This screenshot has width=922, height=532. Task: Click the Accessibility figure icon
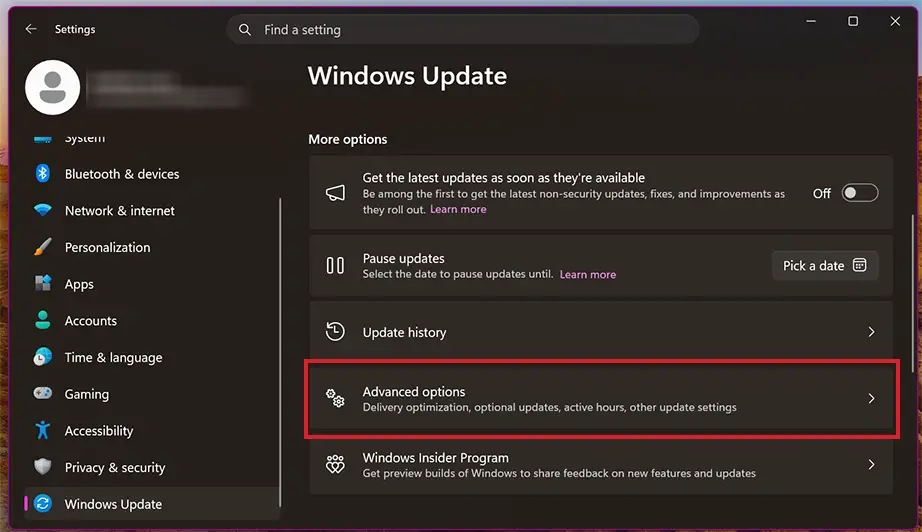point(42,430)
